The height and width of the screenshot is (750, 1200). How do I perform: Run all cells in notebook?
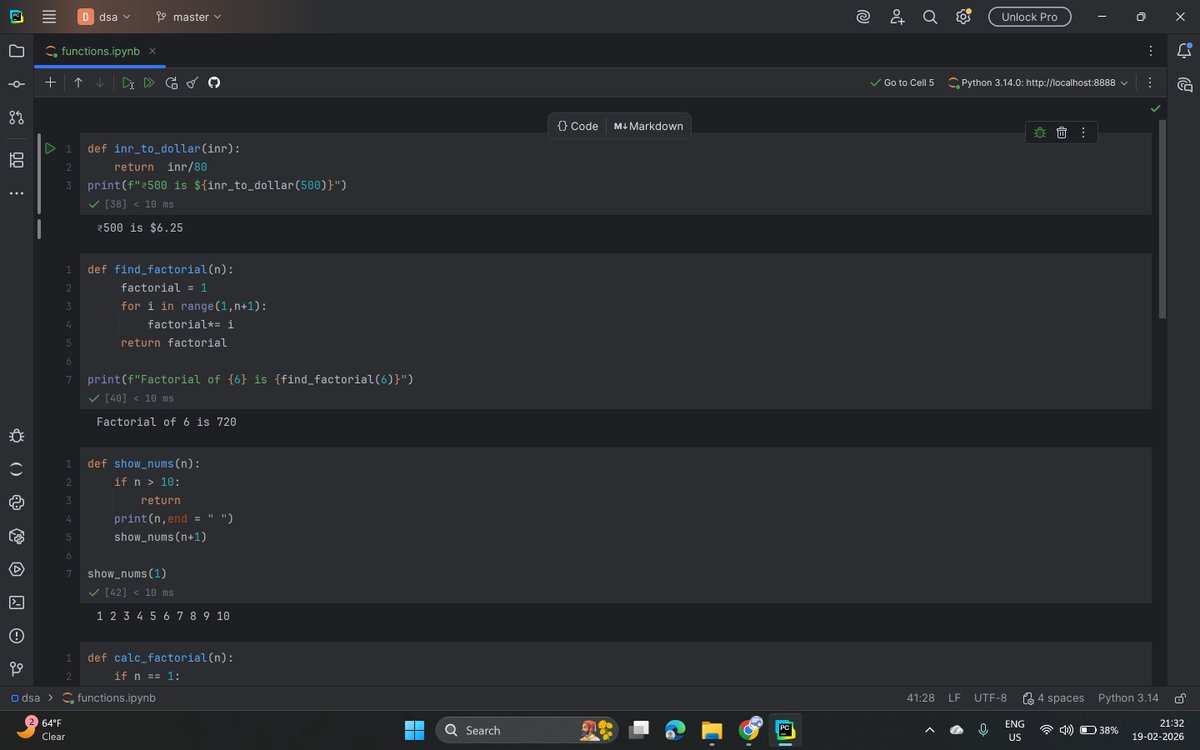[x=149, y=83]
